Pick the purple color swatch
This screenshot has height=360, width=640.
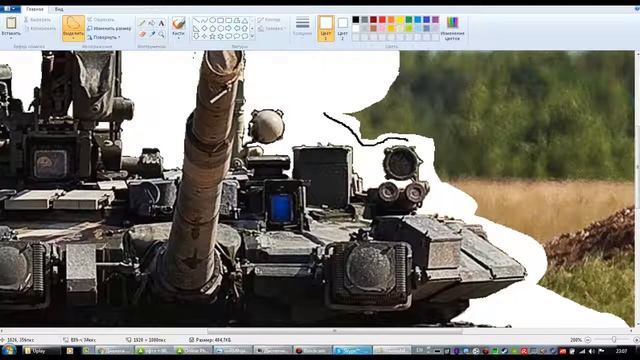(x=435, y=20)
